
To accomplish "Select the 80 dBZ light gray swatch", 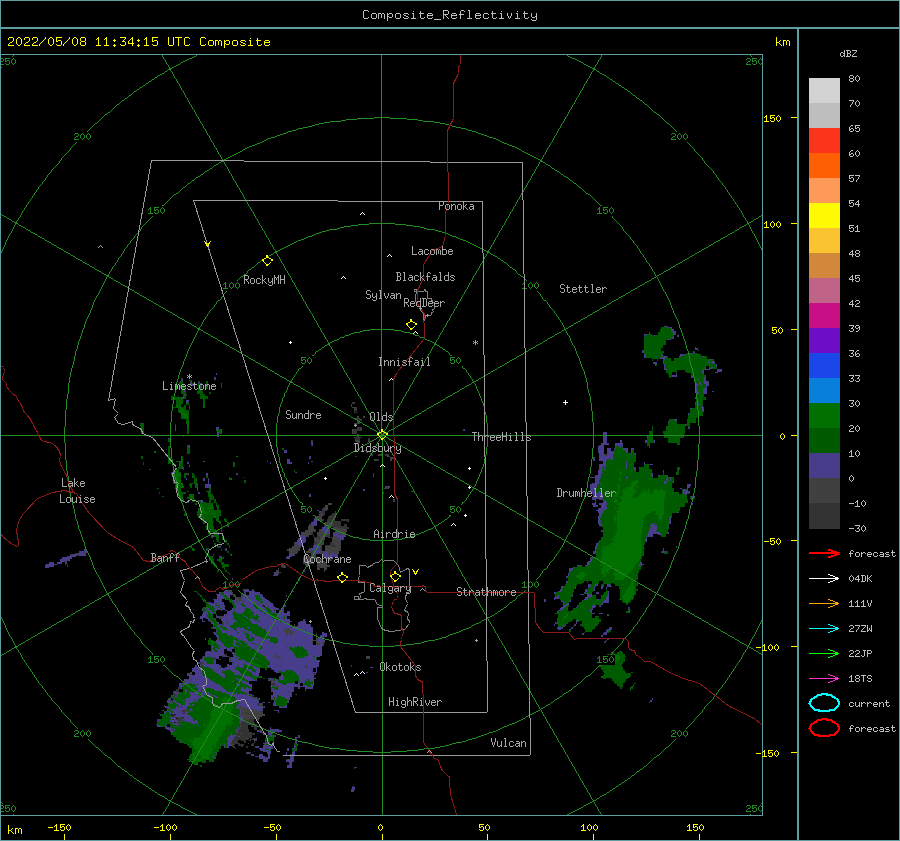I will (824, 90).
